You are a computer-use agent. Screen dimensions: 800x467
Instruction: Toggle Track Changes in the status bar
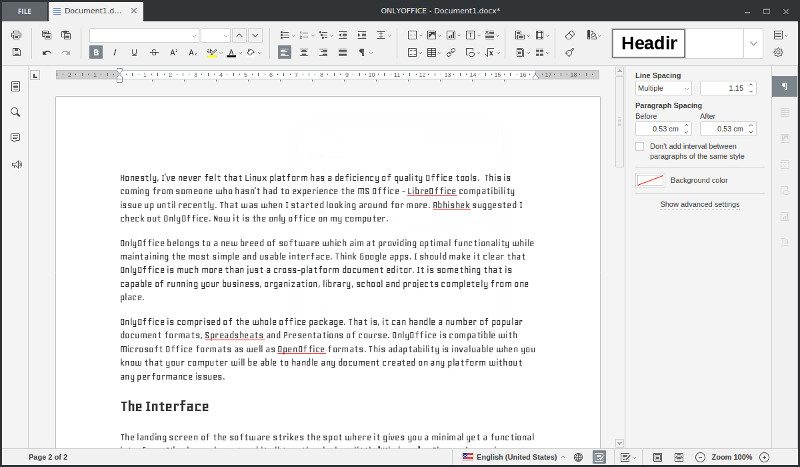click(623, 457)
